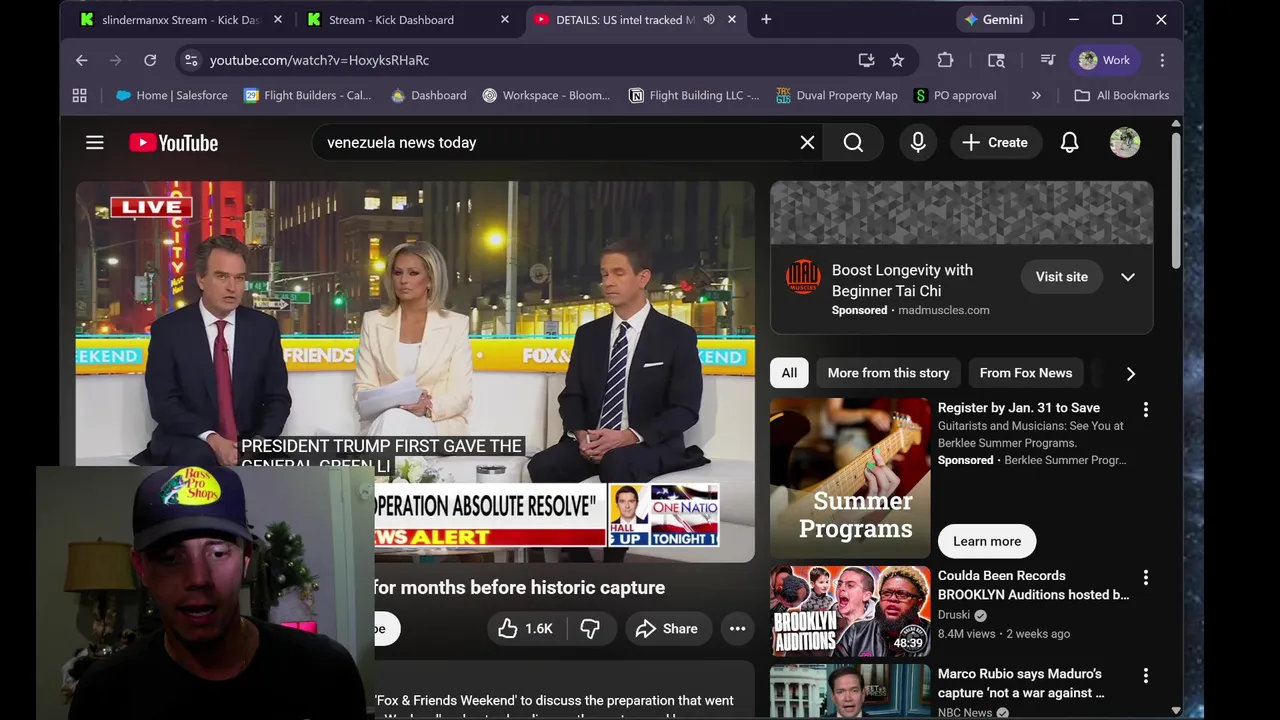Screen dimensions: 1280x720
Task: Open Duval Property Map bookmark
Action: click(x=837, y=95)
